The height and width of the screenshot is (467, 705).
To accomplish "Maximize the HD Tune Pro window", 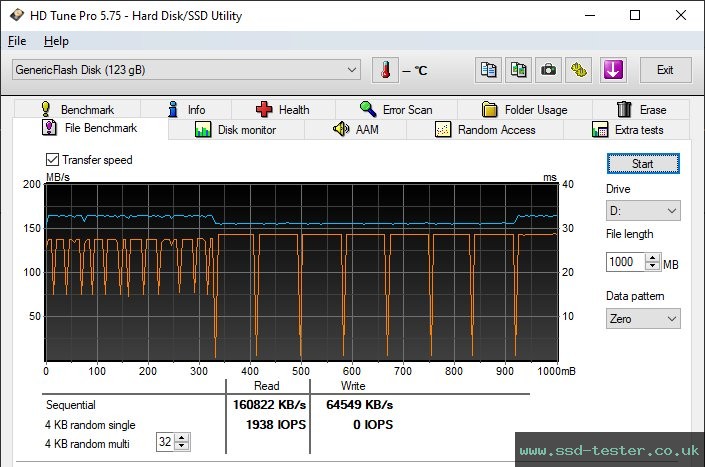I will pos(635,15).
